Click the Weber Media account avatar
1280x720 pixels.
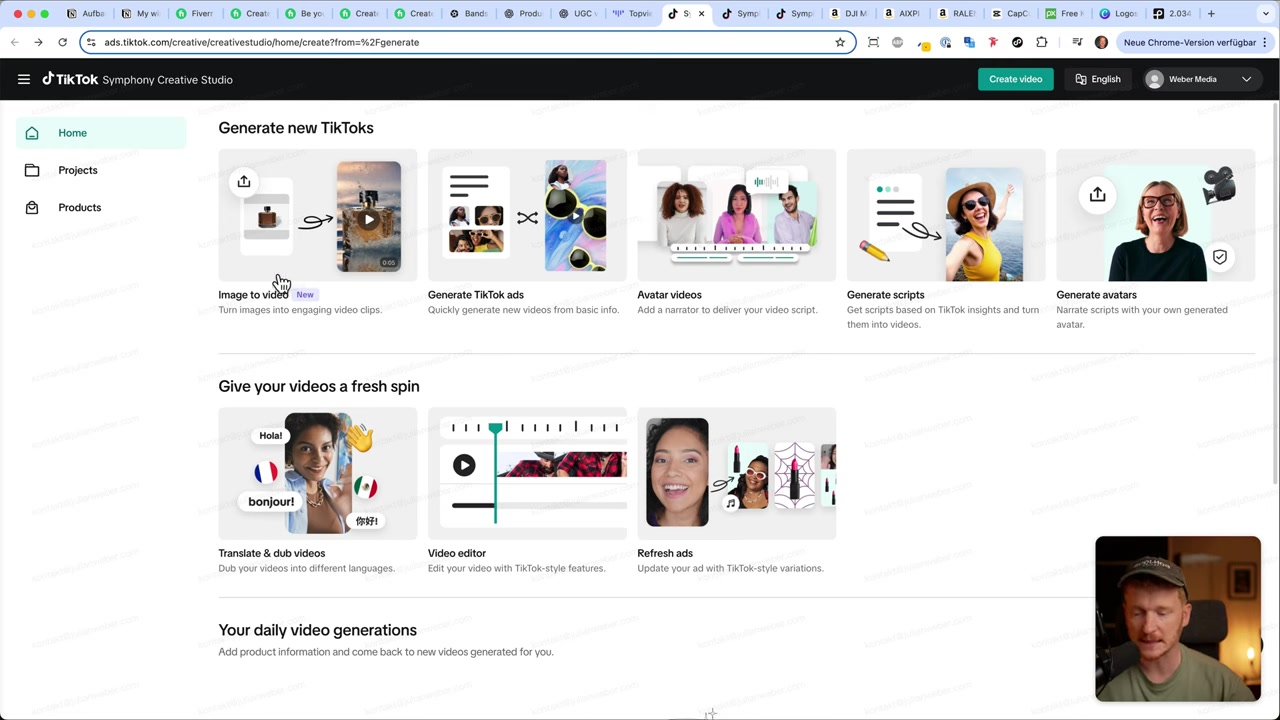[x=1155, y=79]
